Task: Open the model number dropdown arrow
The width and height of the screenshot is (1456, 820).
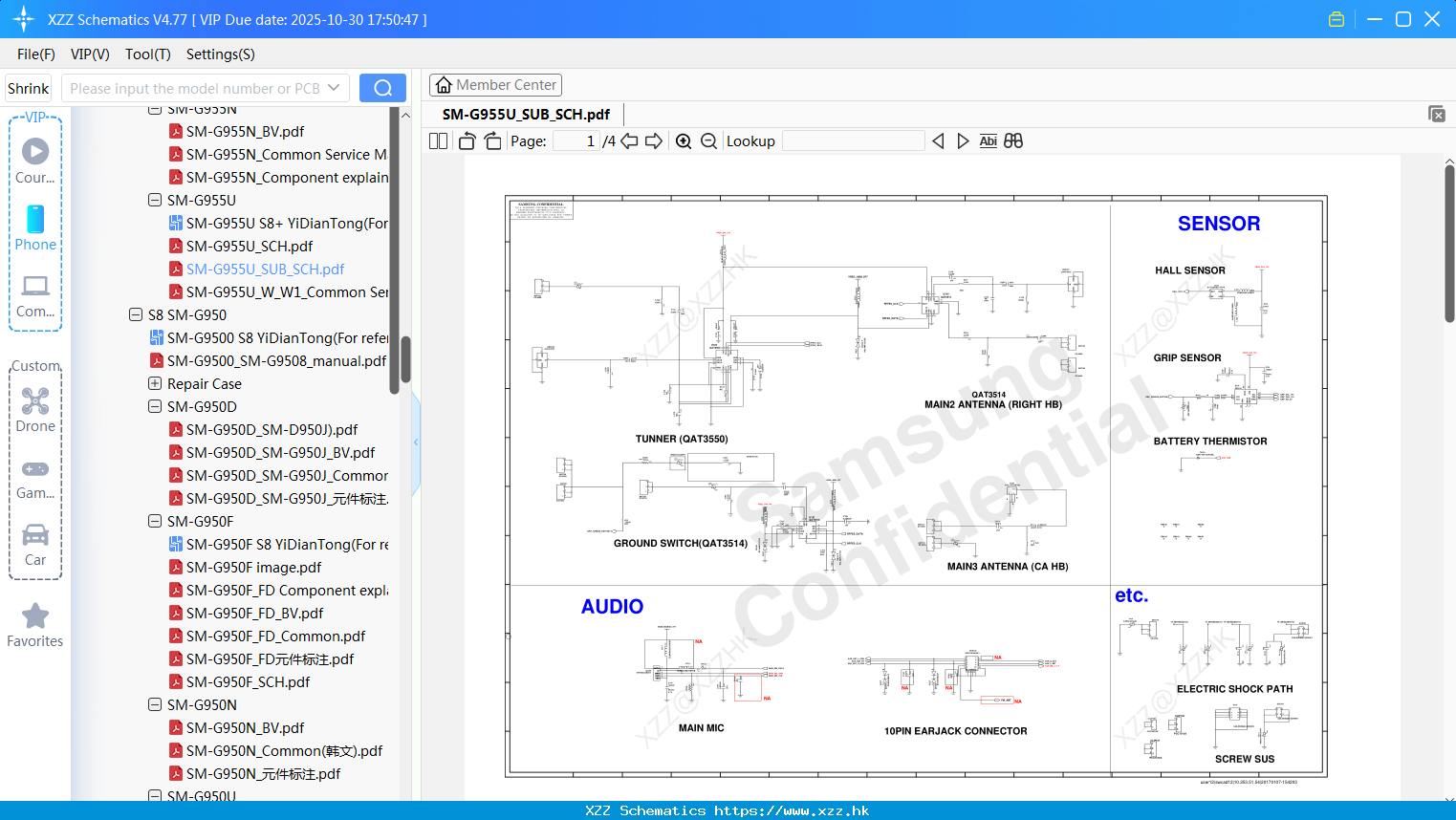Action: point(334,88)
